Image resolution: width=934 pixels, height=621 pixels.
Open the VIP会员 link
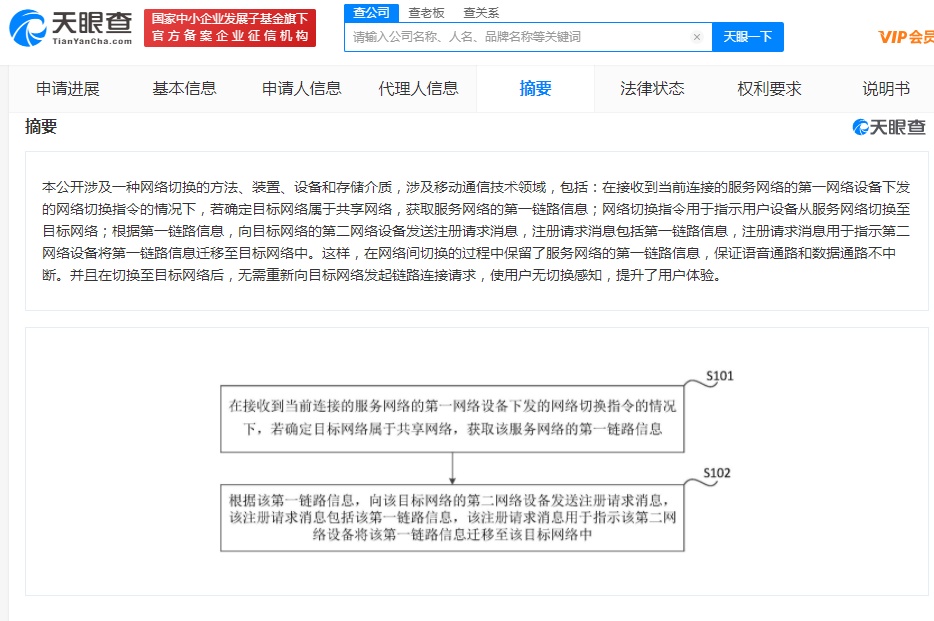(906, 37)
